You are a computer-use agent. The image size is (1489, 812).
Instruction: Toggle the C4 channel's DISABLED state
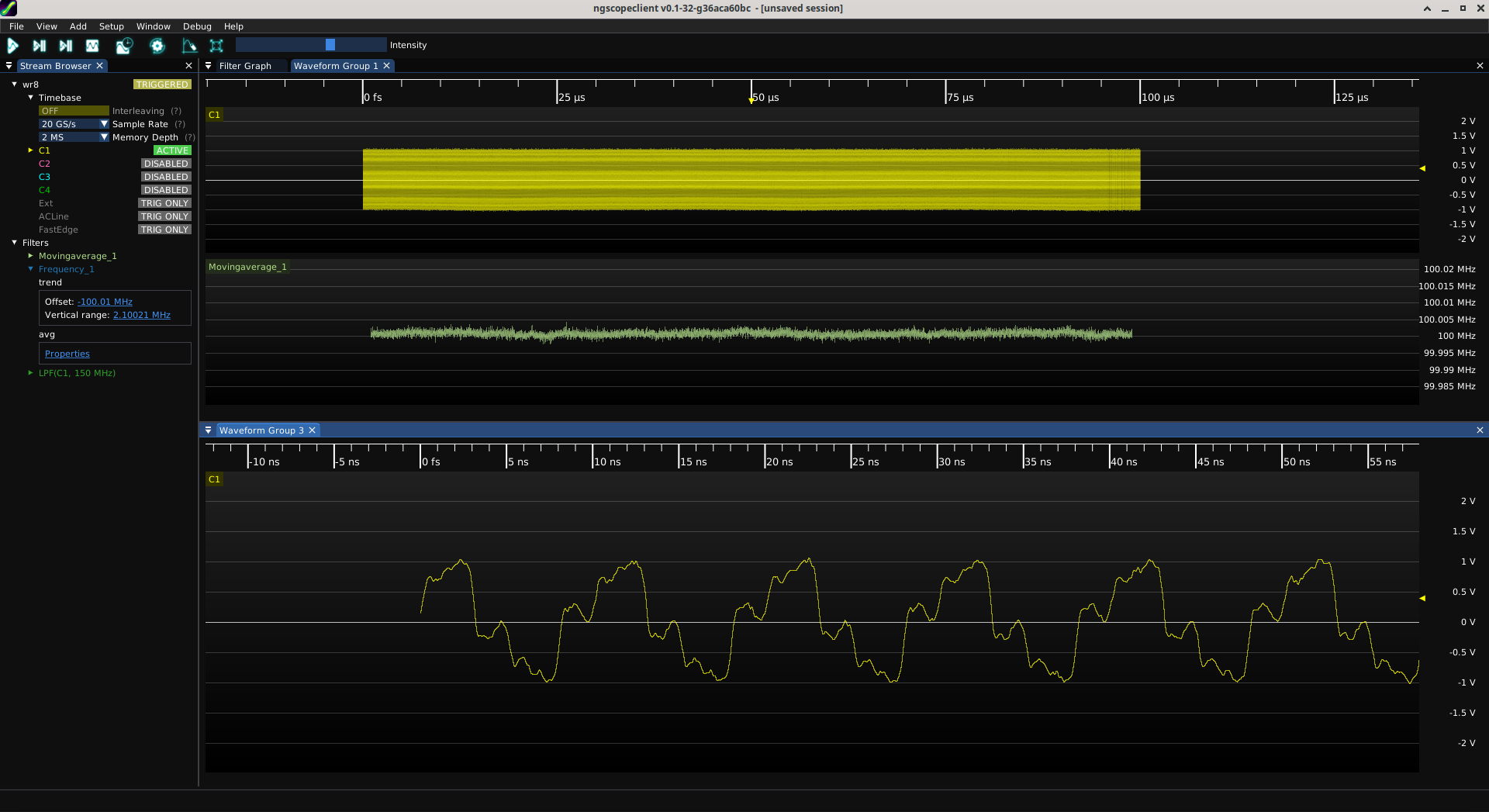click(165, 189)
